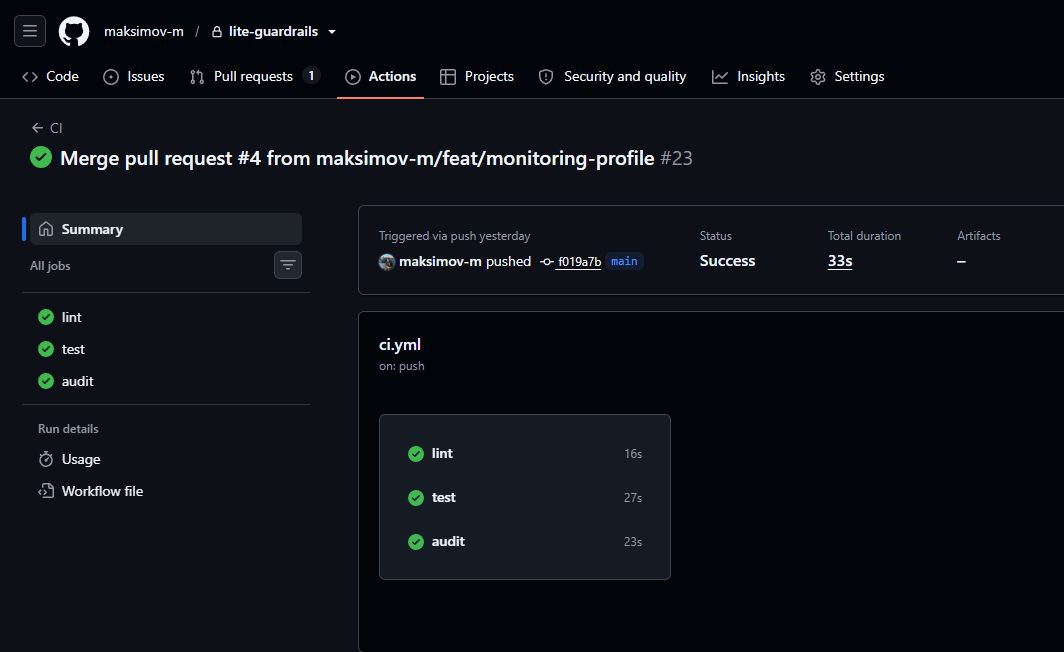Click the Issues tab circle icon
The width and height of the screenshot is (1064, 652).
tap(111, 77)
